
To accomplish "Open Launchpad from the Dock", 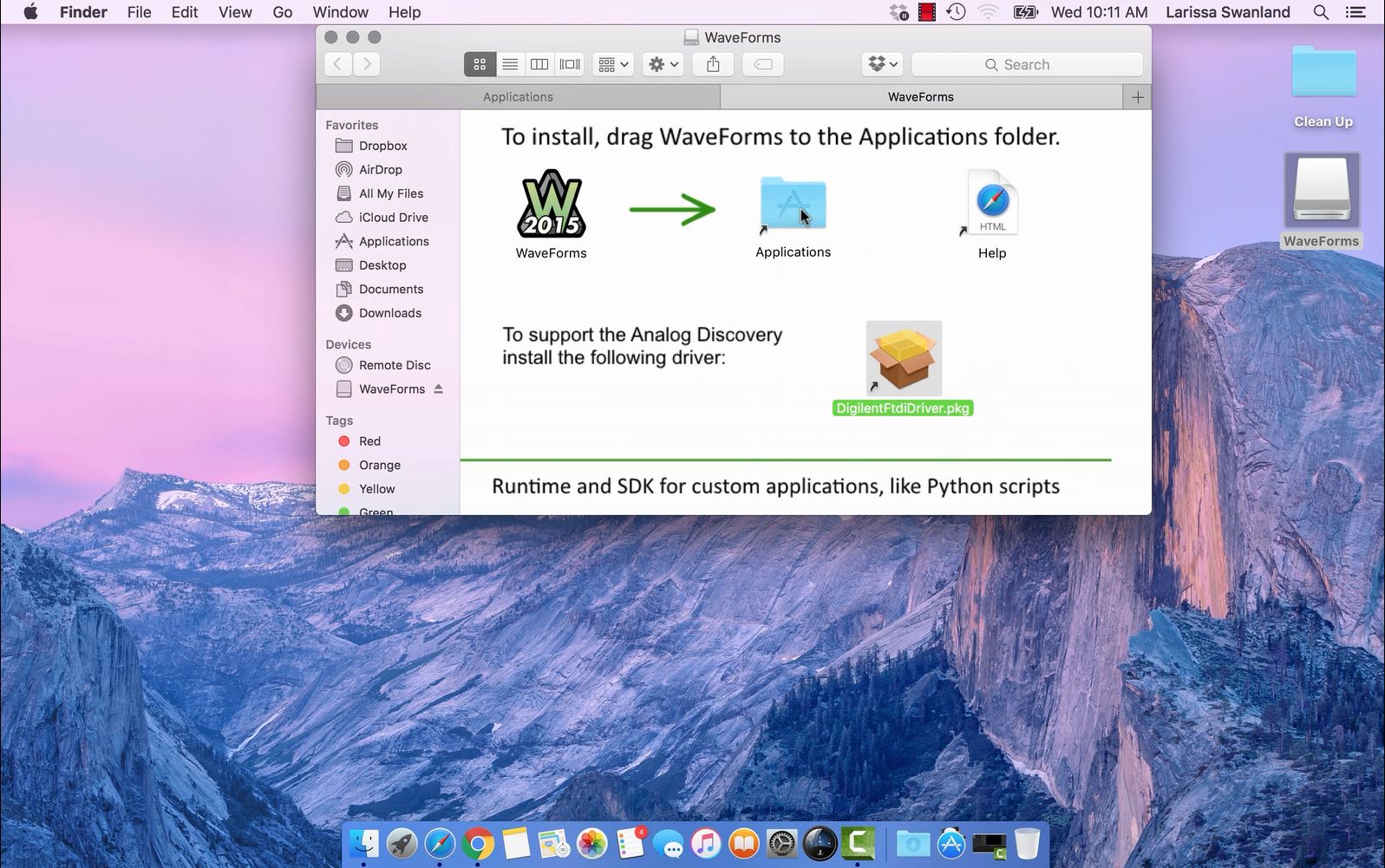I will pyautogui.click(x=402, y=843).
